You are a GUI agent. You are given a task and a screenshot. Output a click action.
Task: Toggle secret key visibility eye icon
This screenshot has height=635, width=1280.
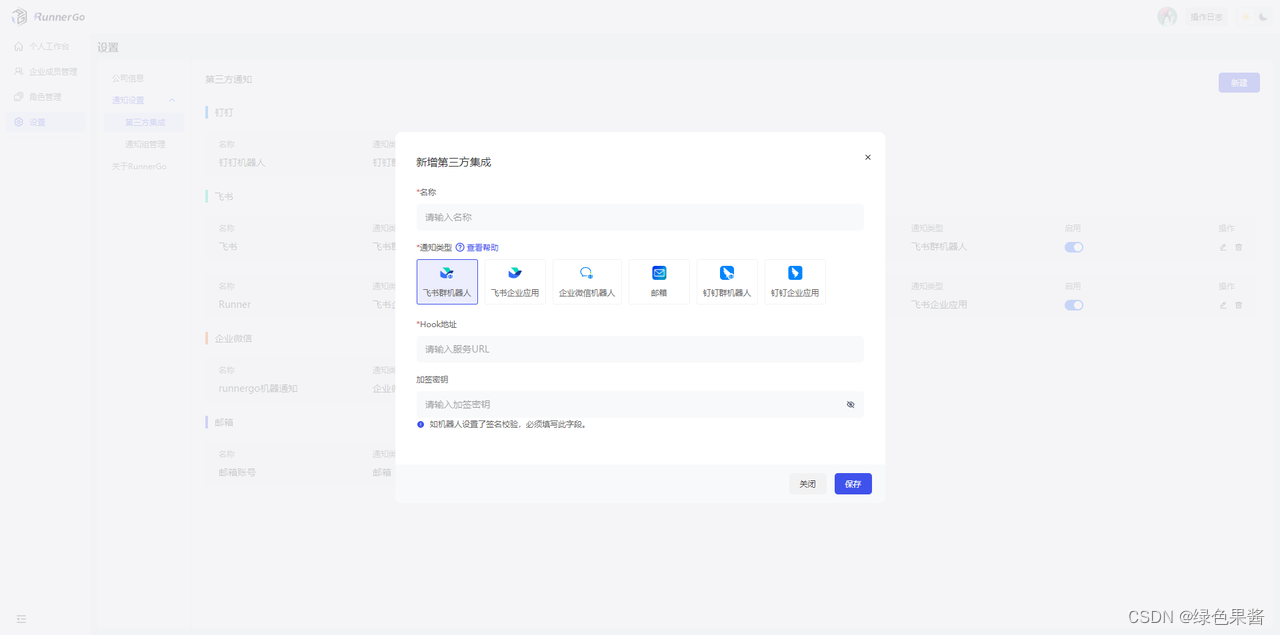pyautogui.click(x=851, y=404)
